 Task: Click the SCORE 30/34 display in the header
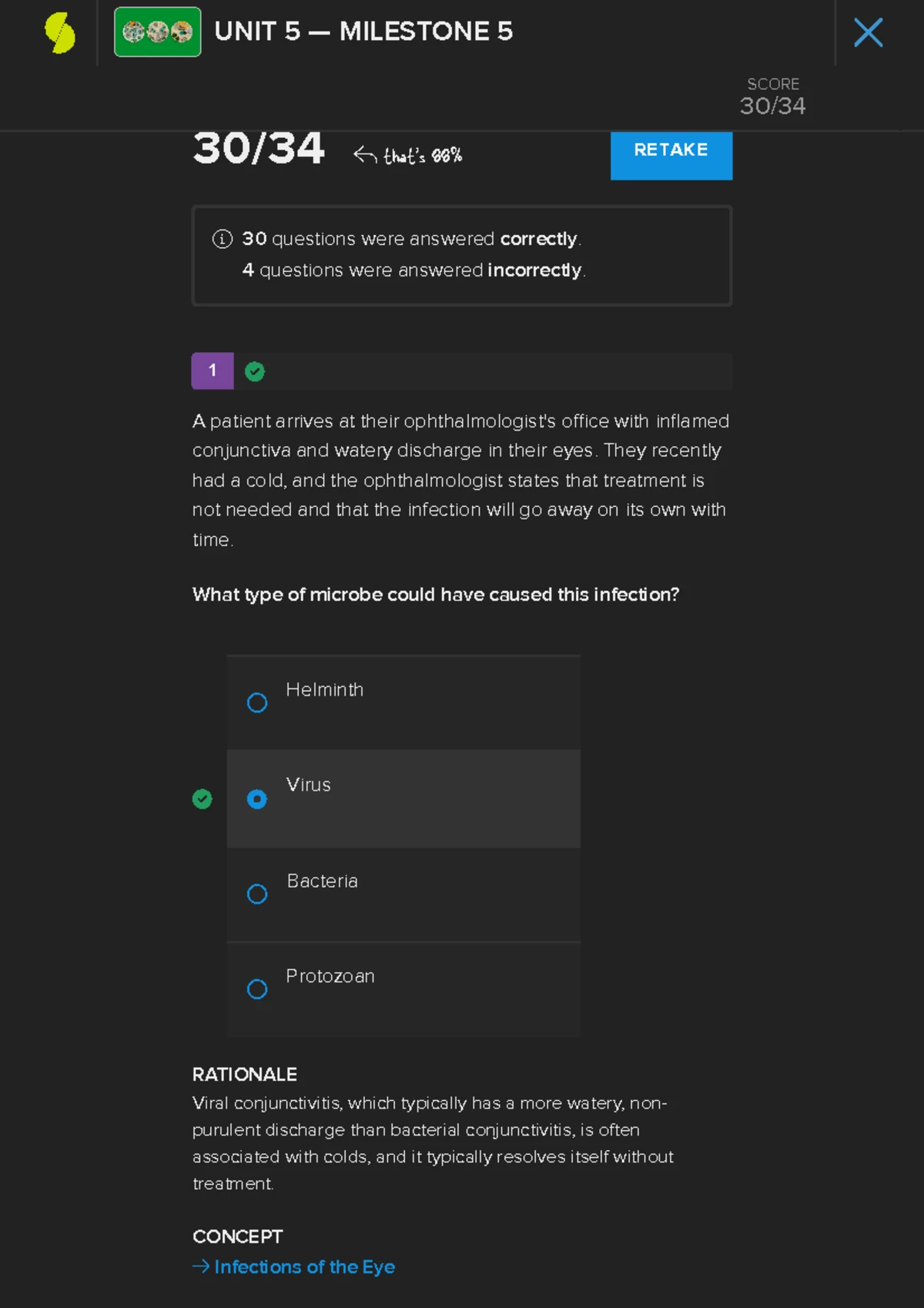772,96
